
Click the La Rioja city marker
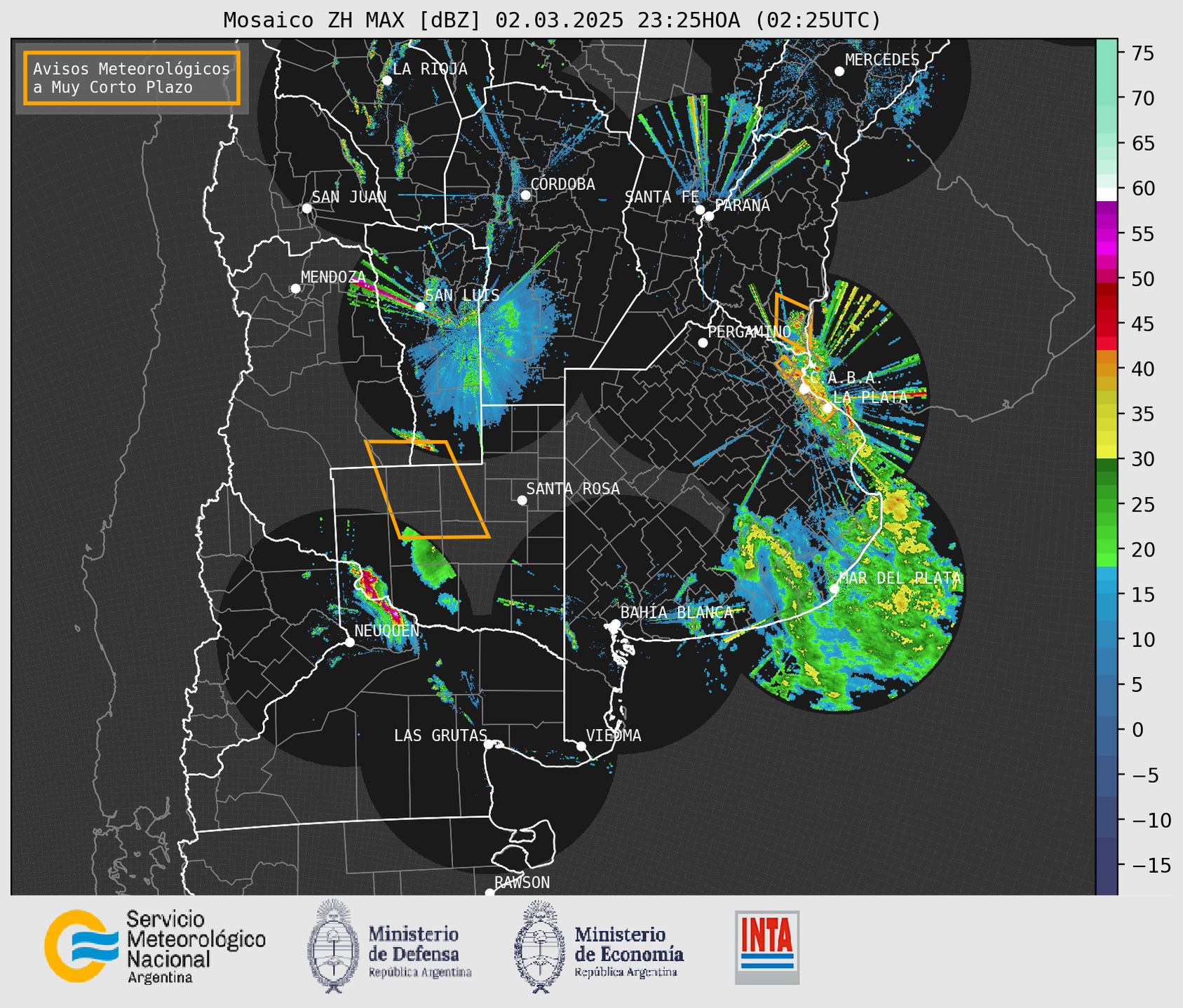(x=387, y=81)
